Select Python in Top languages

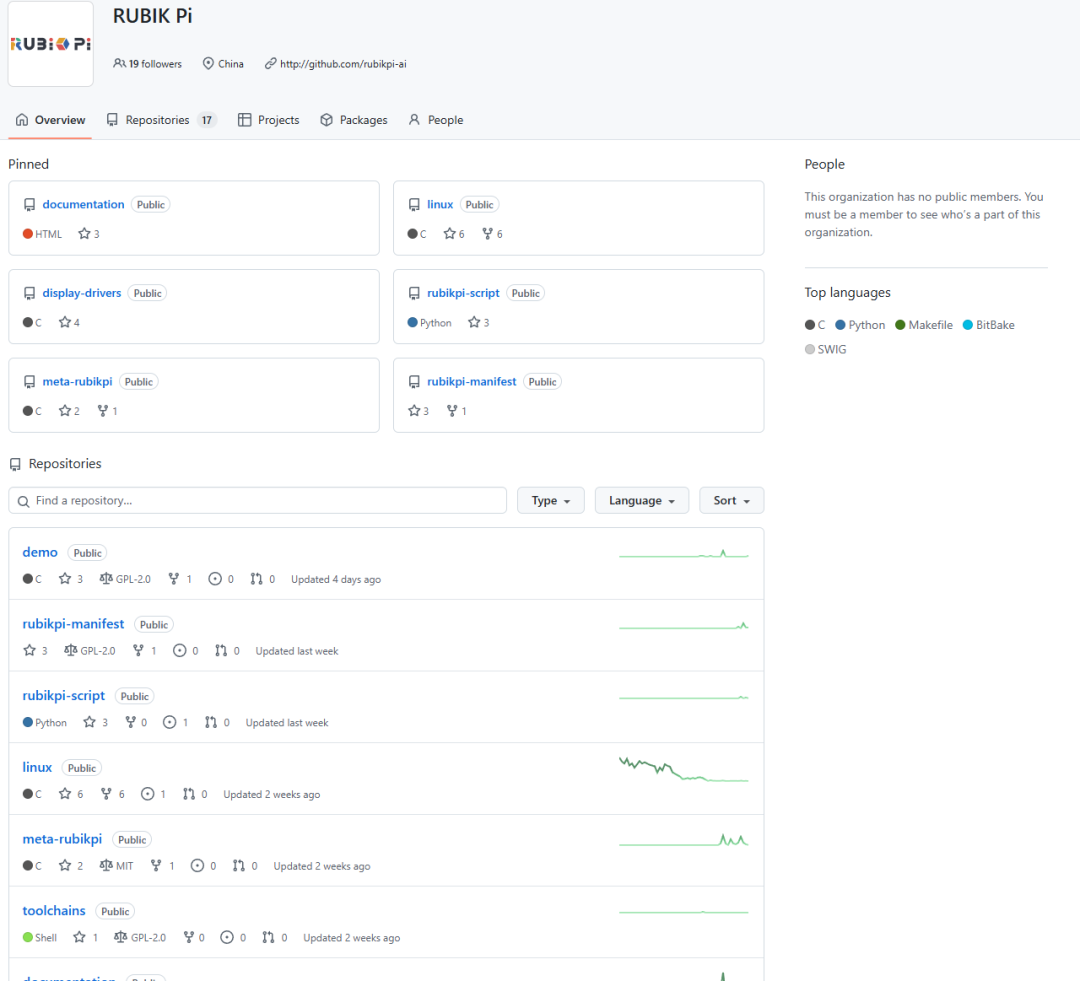click(860, 324)
